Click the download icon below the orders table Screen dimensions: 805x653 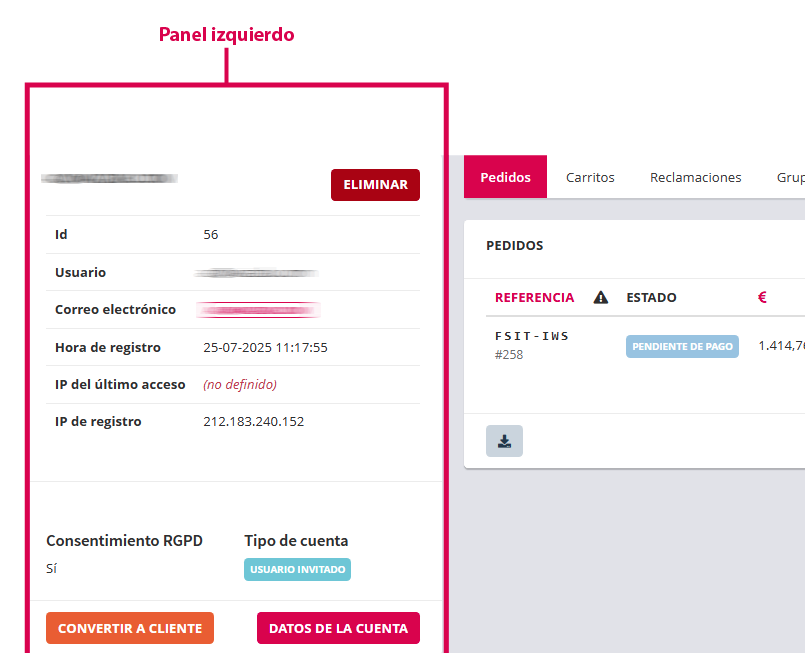coord(504,441)
